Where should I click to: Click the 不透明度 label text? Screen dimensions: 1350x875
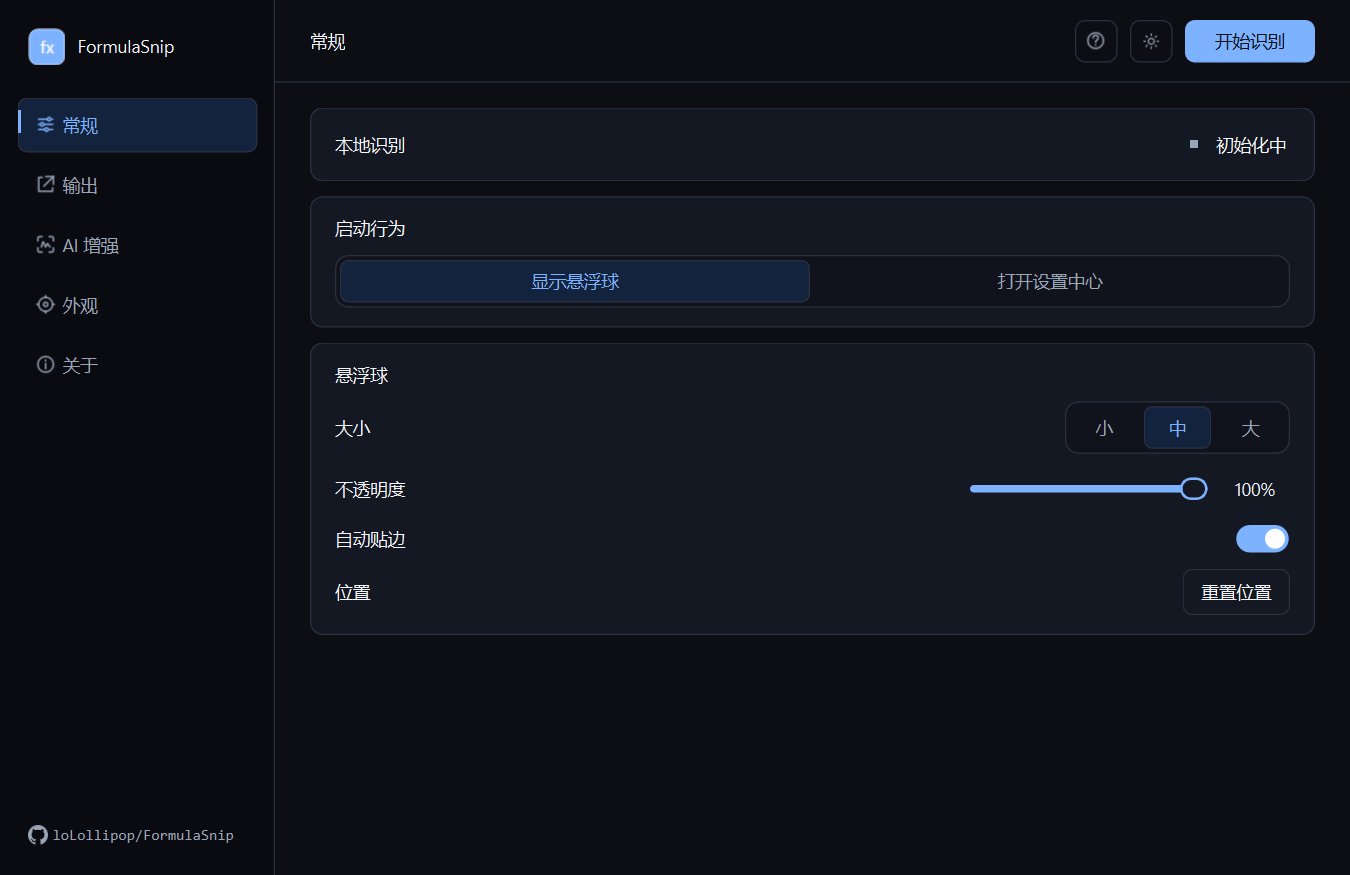click(370, 490)
